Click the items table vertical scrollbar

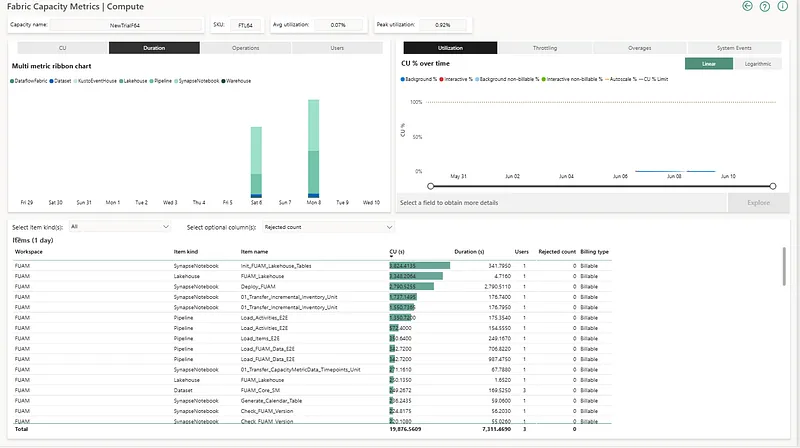pos(784,266)
